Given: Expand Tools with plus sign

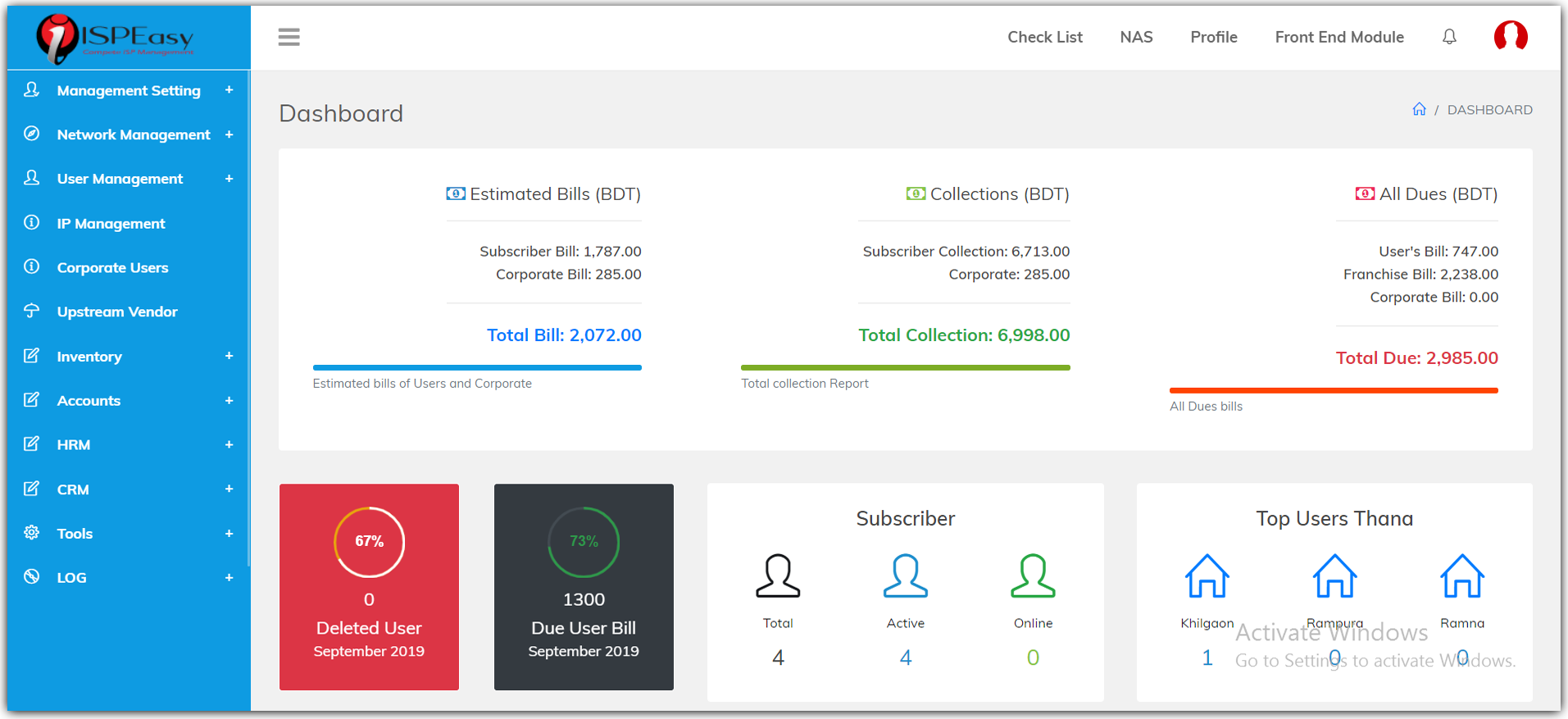Looking at the screenshot, I should click(x=230, y=533).
